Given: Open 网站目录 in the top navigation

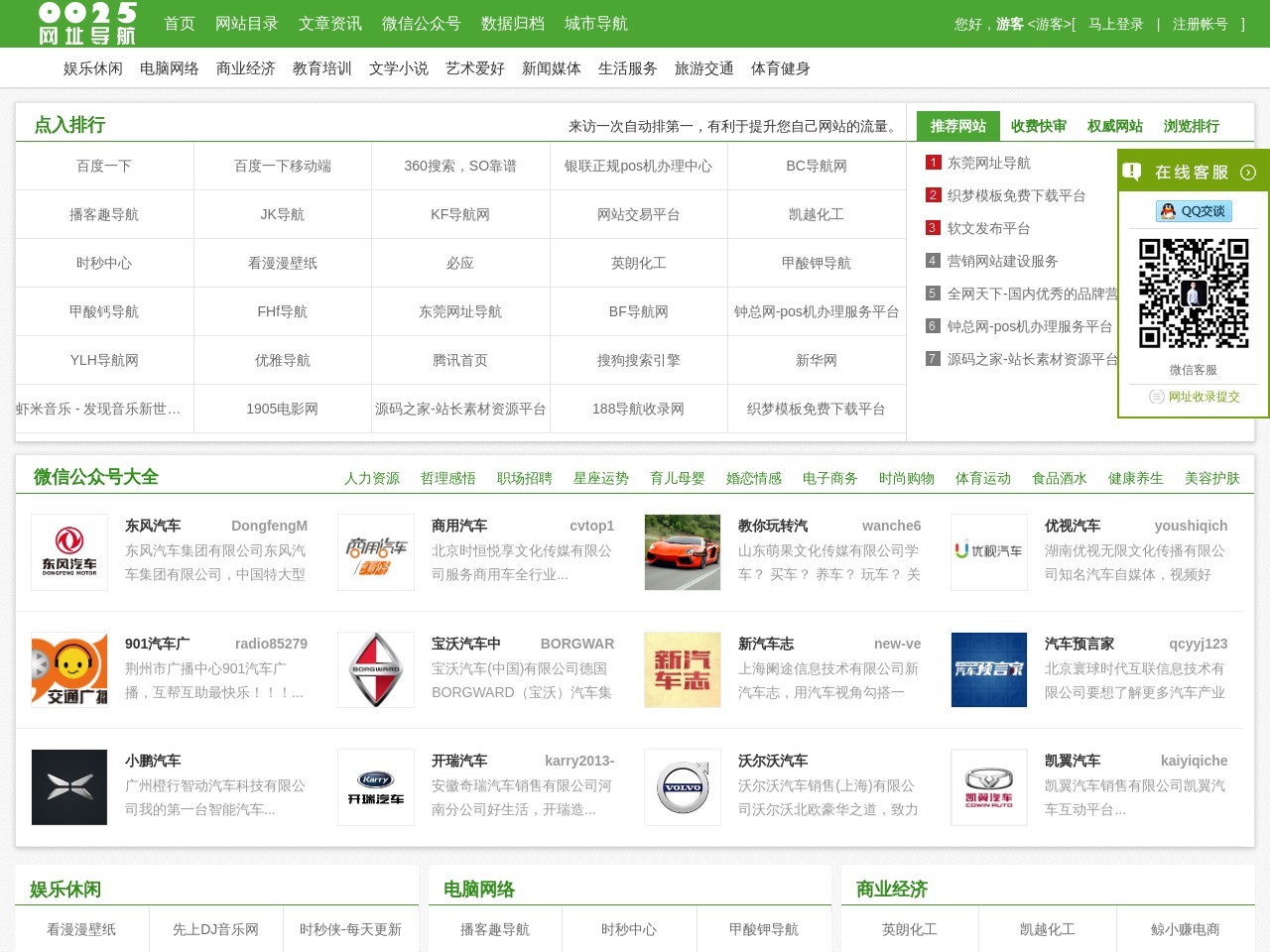Looking at the screenshot, I should [x=247, y=24].
